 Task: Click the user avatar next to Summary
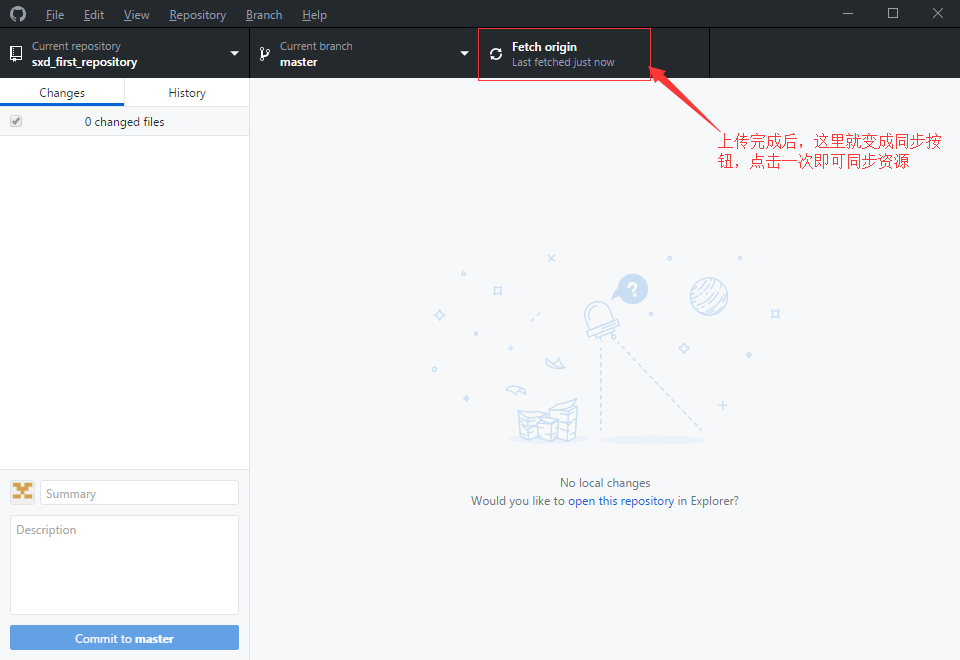tap(23, 492)
